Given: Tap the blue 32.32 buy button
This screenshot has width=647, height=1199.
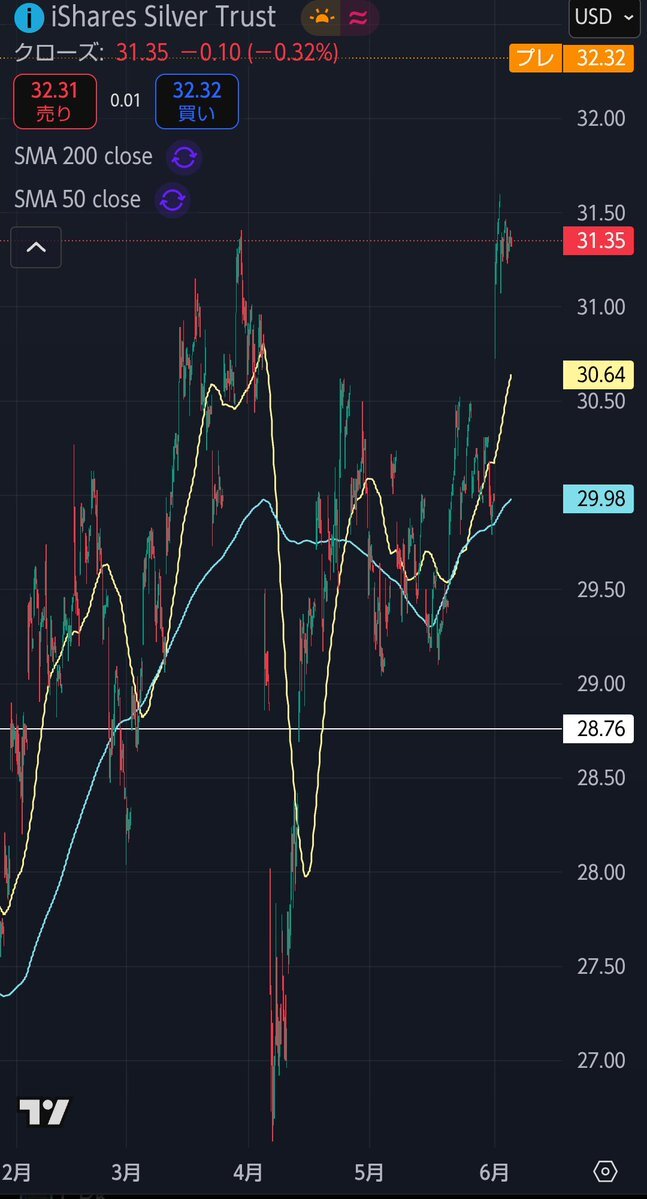Looking at the screenshot, I should click(197, 101).
